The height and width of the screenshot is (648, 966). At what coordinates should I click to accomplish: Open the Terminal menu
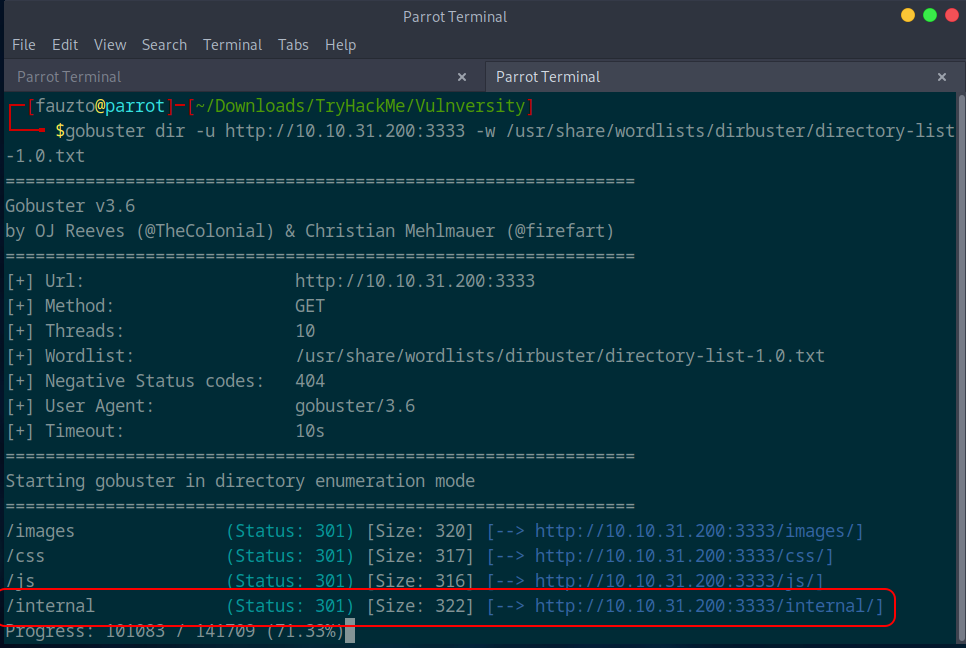(x=232, y=45)
